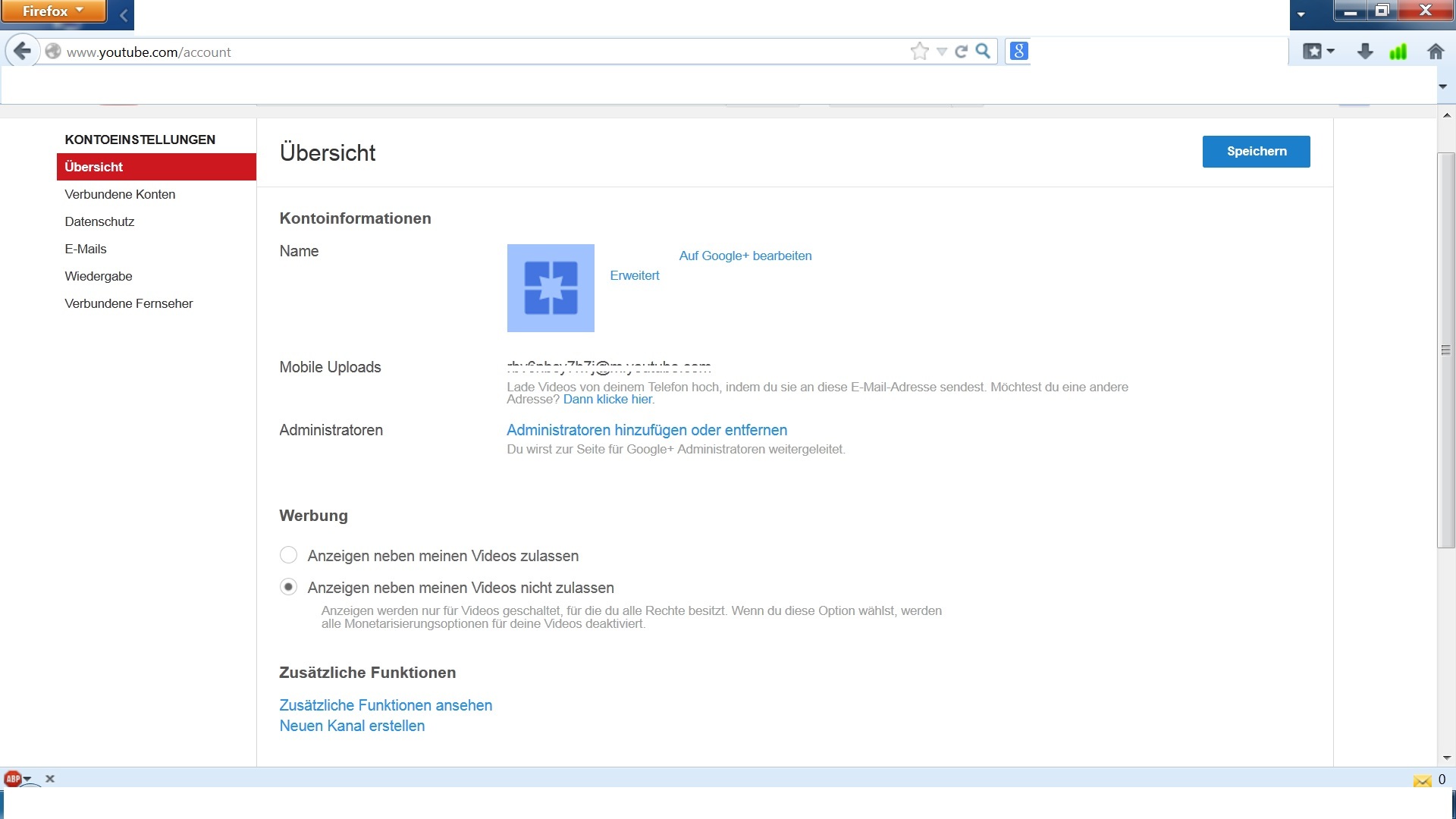Screen dimensions: 1456x819
Task: Click the magnifier icon in the URL bar
Action: [x=983, y=51]
